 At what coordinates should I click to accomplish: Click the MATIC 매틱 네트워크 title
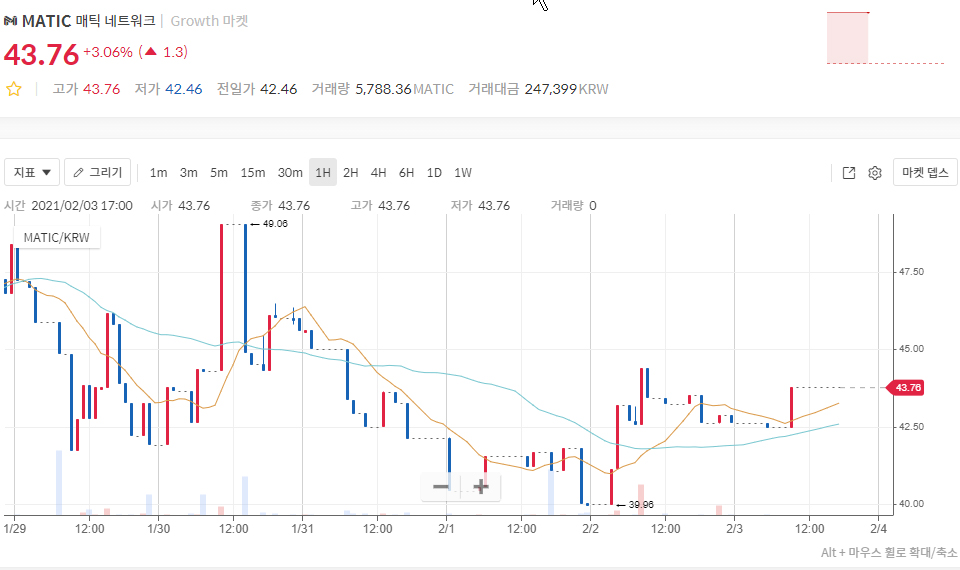tap(89, 21)
